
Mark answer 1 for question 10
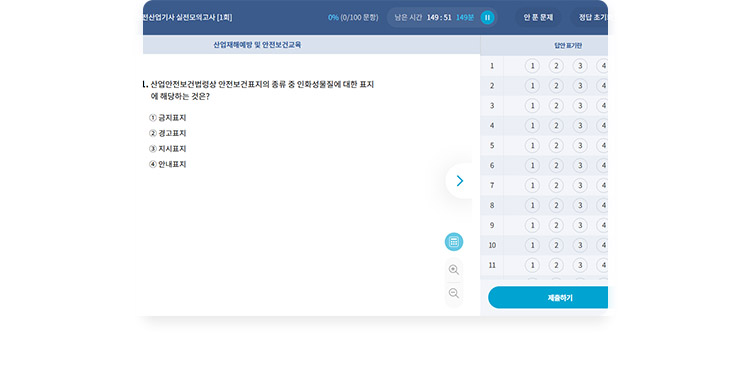coord(532,245)
